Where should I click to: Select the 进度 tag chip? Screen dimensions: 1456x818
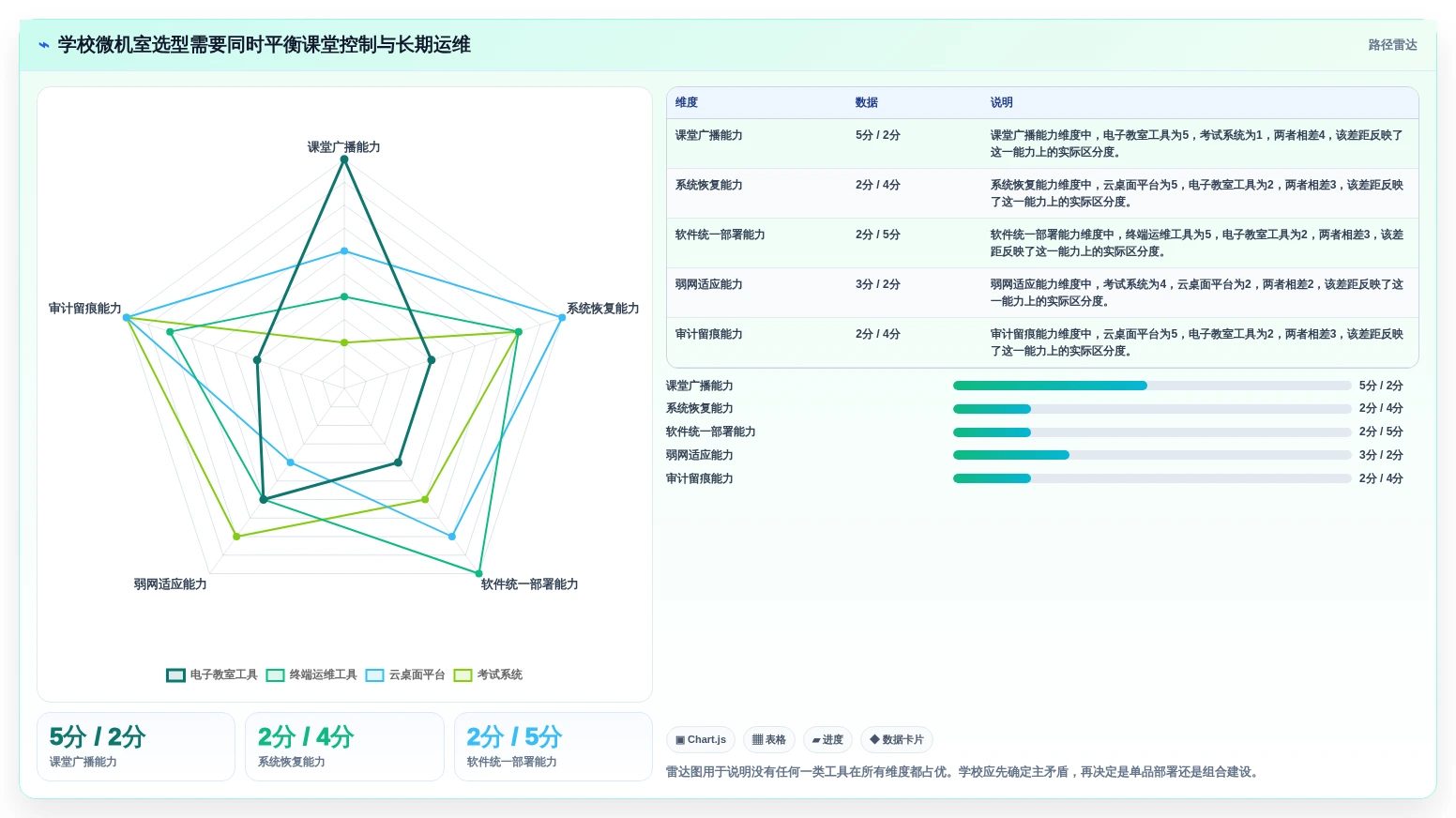[x=827, y=740]
